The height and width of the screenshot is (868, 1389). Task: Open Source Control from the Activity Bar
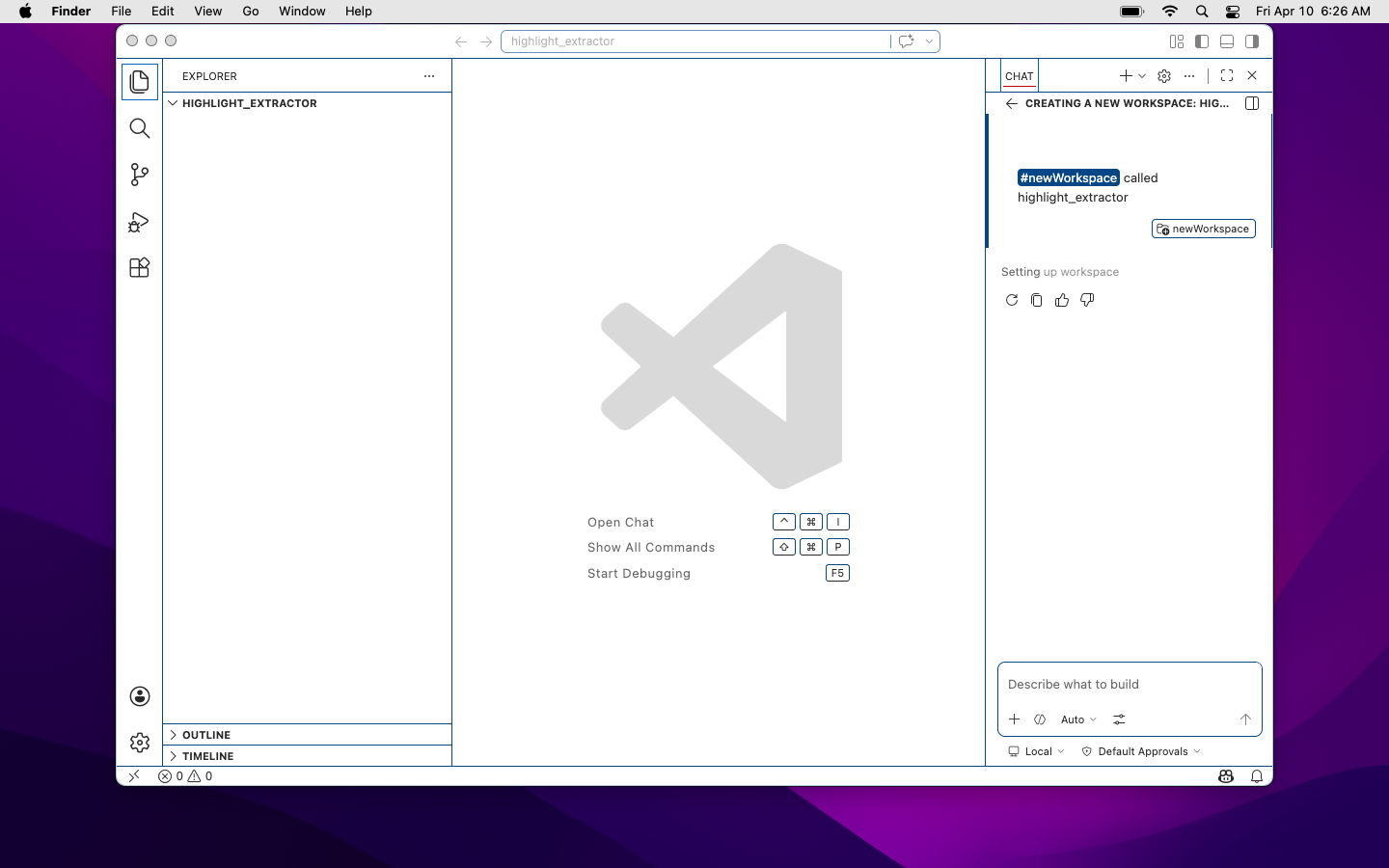click(x=139, y=175)
